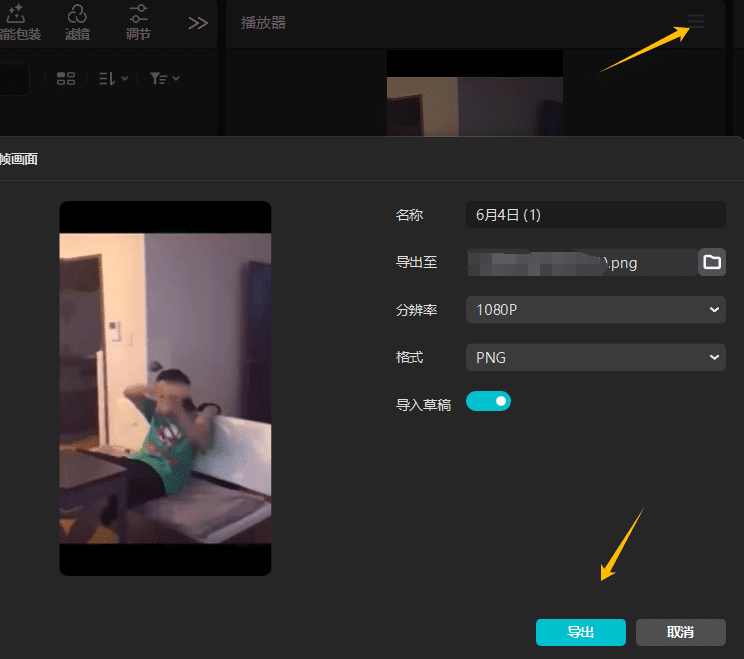744x659 pixels.
Task: Click the search box in media panel
Action: coord(12,79)
